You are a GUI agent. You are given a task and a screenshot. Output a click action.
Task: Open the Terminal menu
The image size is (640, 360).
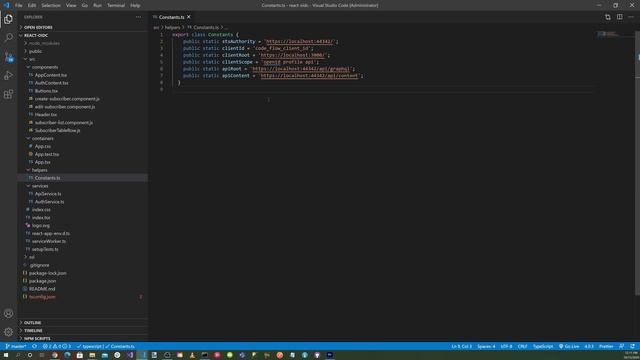tap(116, 5)
